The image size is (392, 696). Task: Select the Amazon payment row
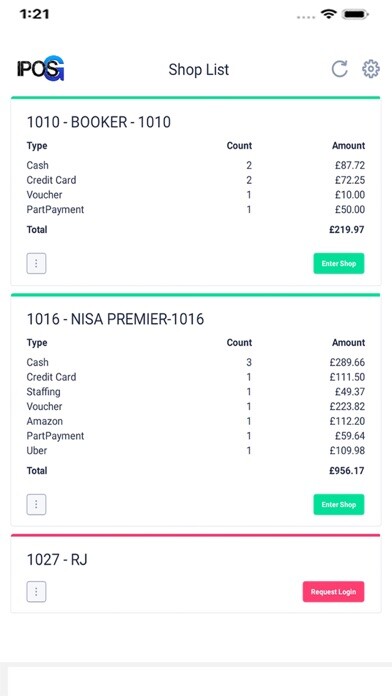pos(196,421)
